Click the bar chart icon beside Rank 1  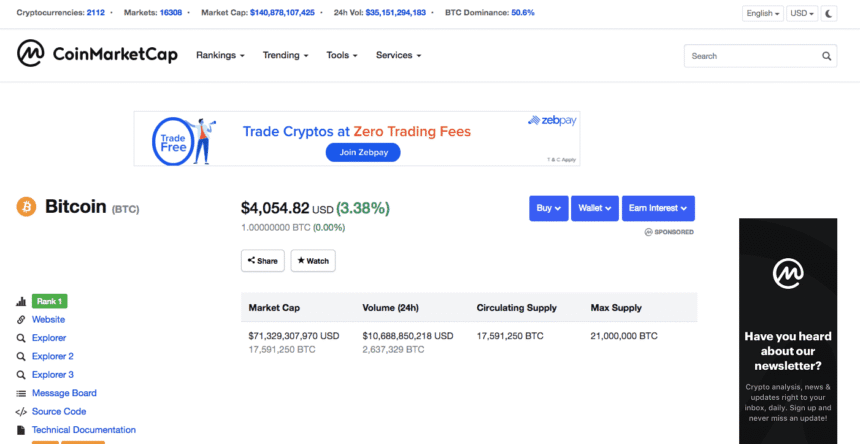click(21, 301)
